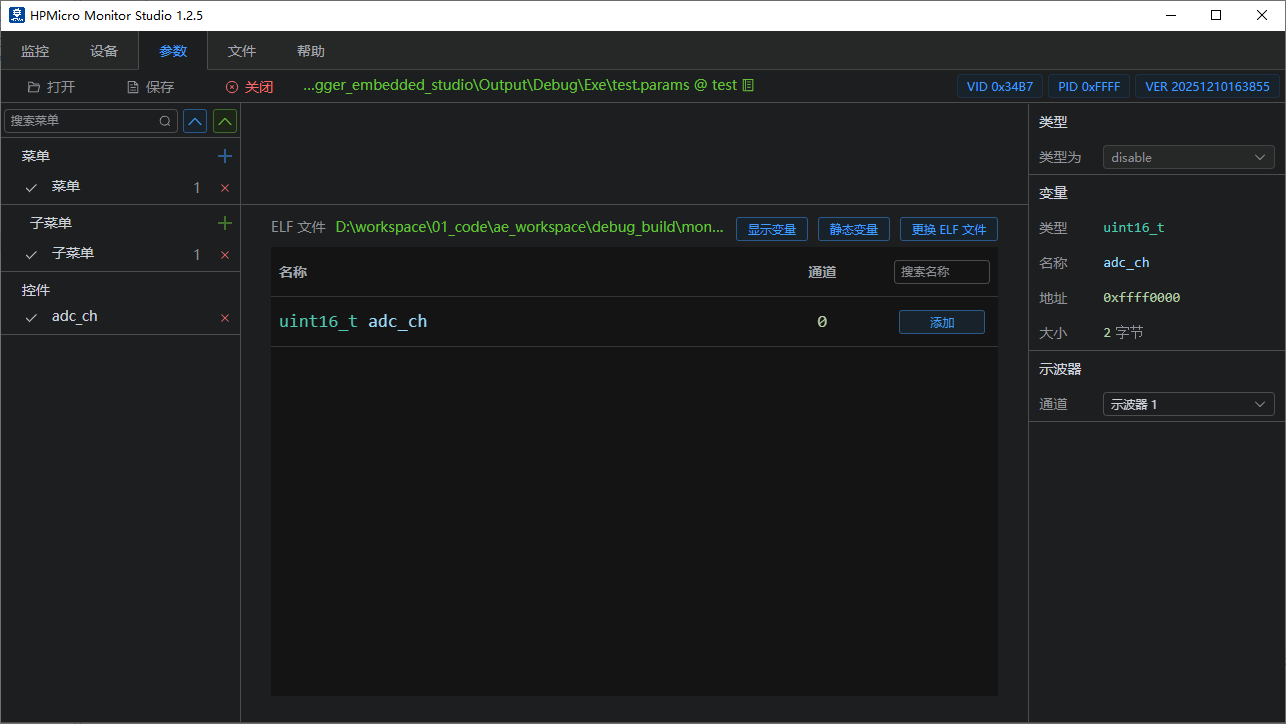
Task: Click the 通道 column header in table
Action: [x=822, y=272]
